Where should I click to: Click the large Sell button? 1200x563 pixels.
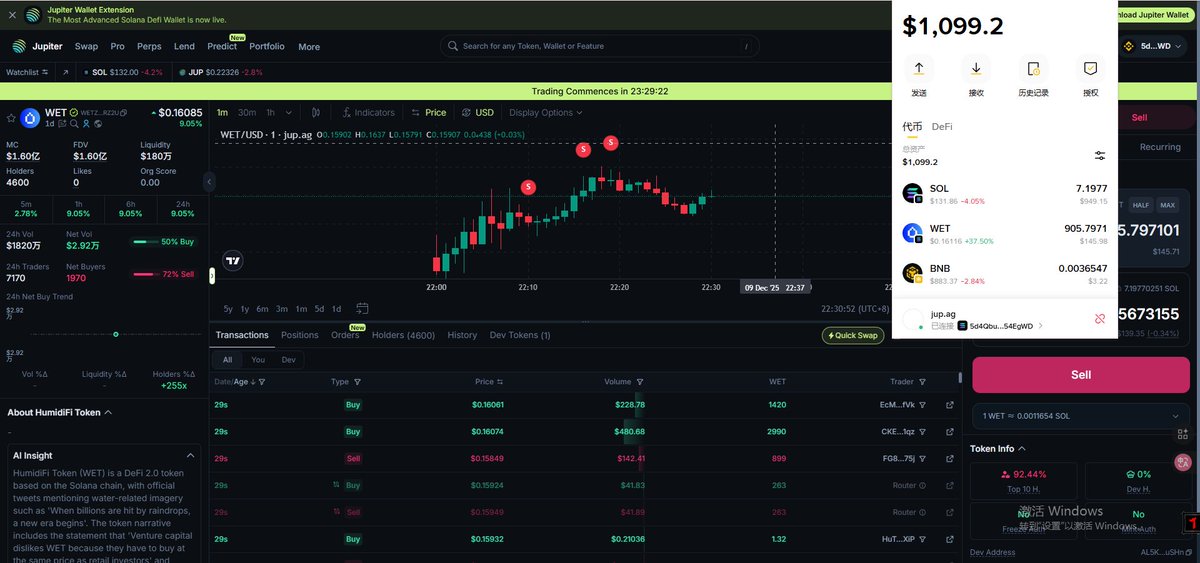click(1081, 374)
